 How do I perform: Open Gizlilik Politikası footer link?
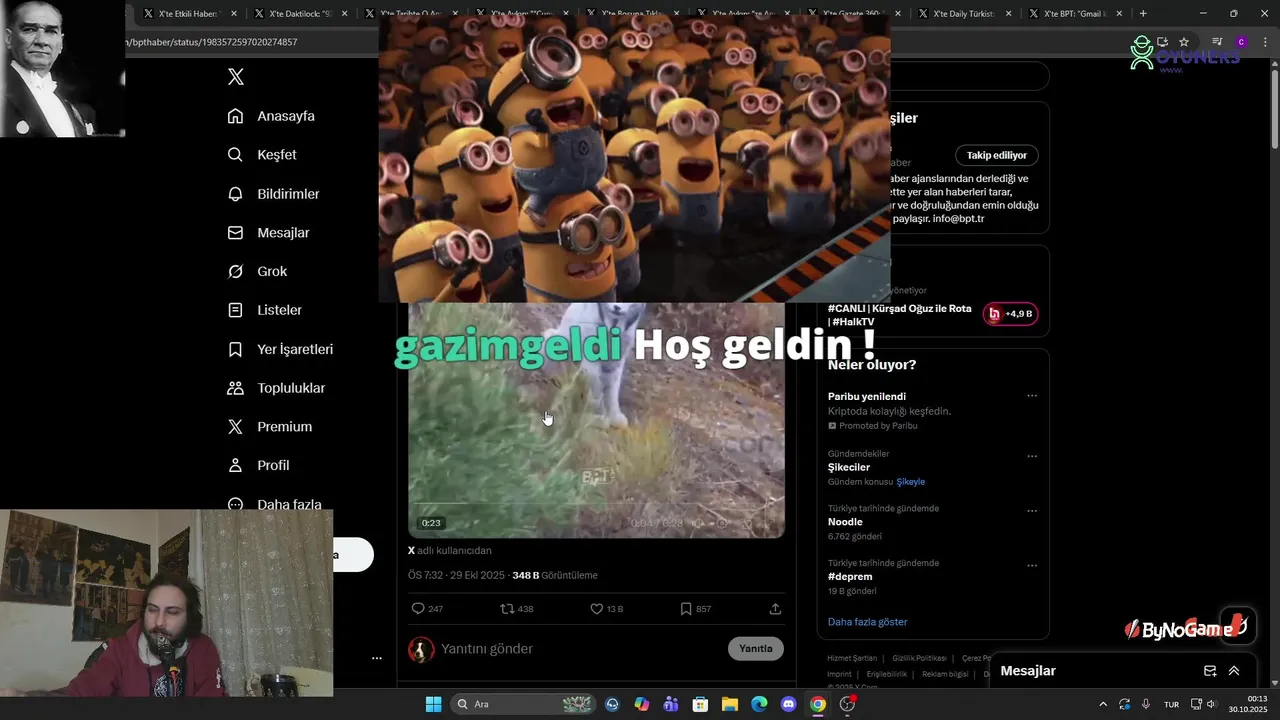point(919,658)
